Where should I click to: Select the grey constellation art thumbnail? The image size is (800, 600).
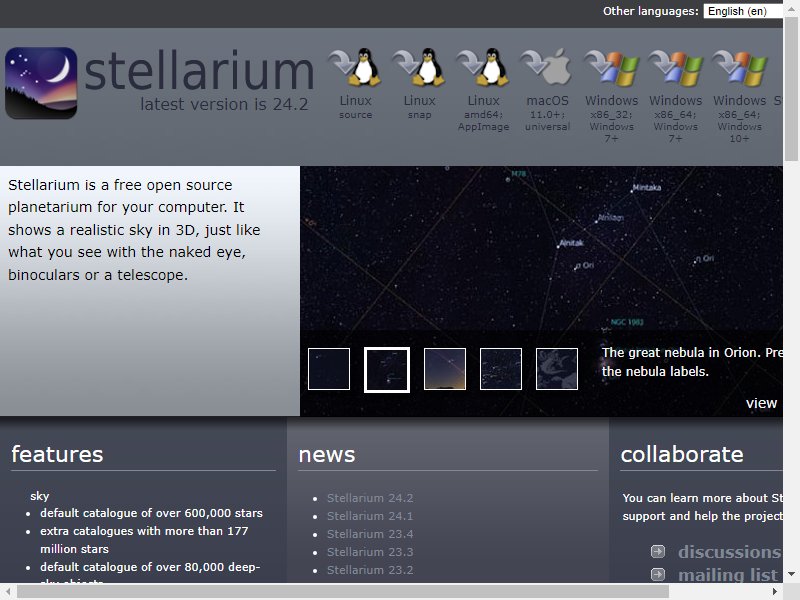557,369
